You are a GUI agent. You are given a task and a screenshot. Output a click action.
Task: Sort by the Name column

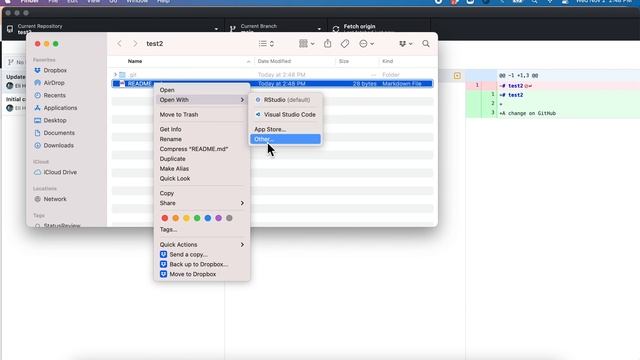point(135,61)
